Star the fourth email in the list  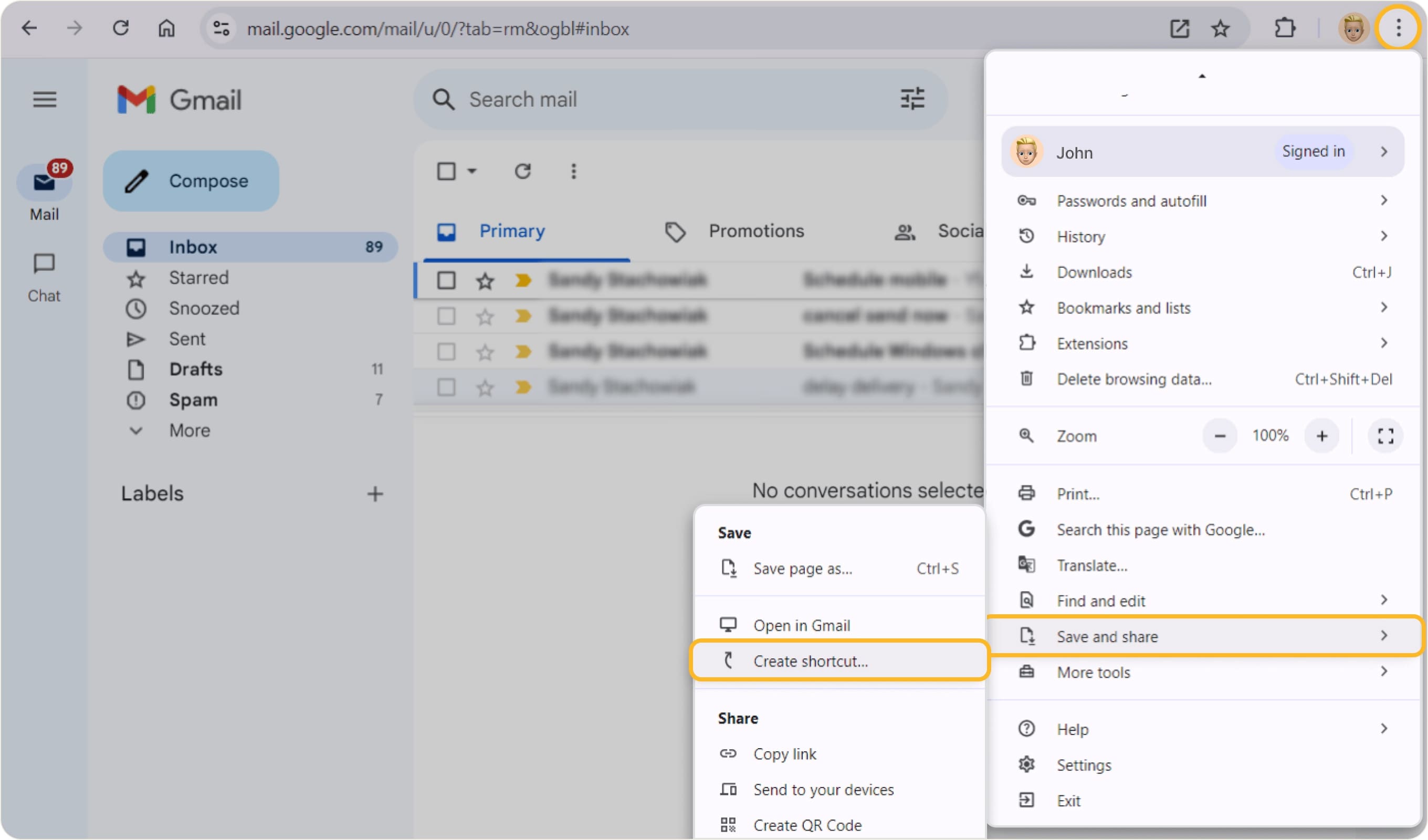tap(485, 387)
